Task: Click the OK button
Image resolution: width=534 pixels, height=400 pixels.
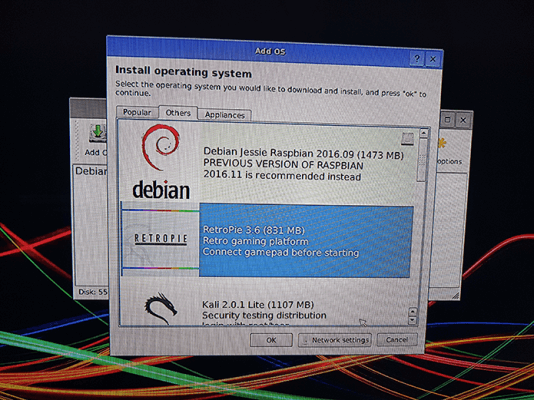Action: 271,340
